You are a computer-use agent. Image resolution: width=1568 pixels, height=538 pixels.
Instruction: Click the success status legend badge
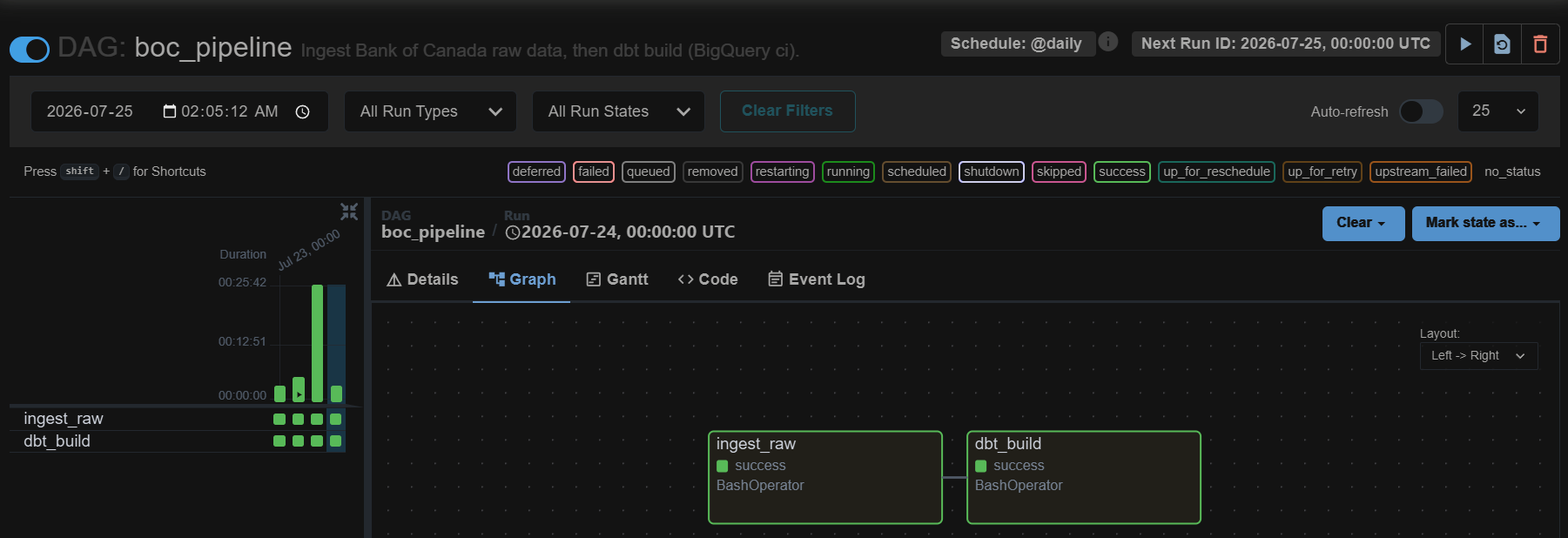[1122, 171]
